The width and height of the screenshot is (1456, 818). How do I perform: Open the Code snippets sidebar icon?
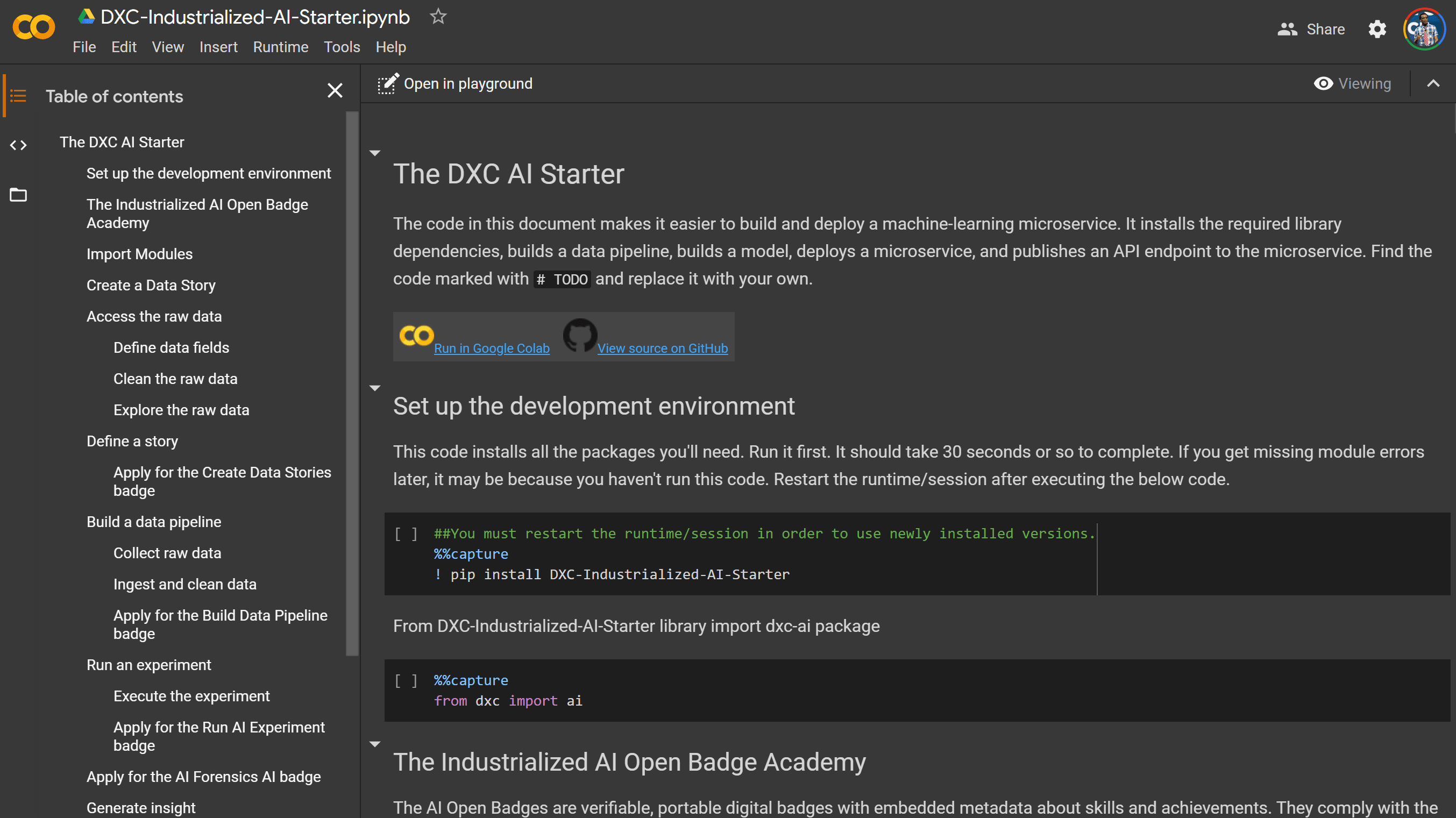pyautogui.click(x=18, y=145)
